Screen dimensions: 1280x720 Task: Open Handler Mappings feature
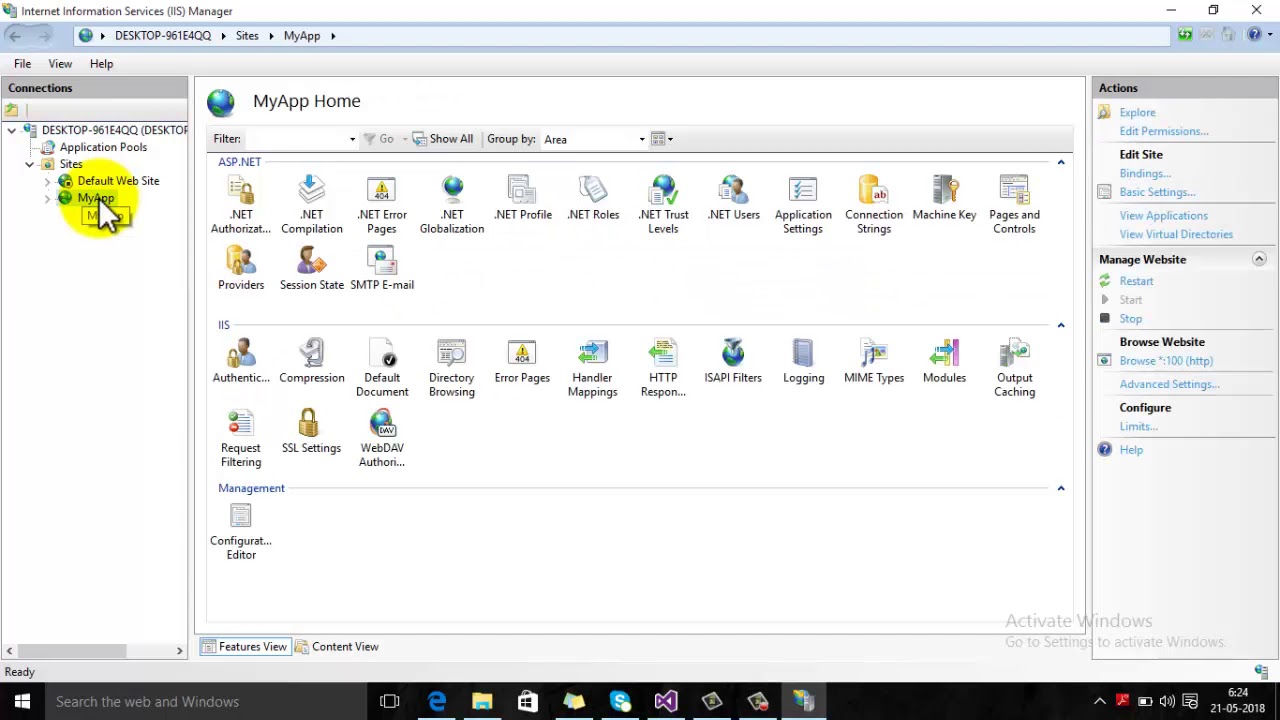point(592,368)
